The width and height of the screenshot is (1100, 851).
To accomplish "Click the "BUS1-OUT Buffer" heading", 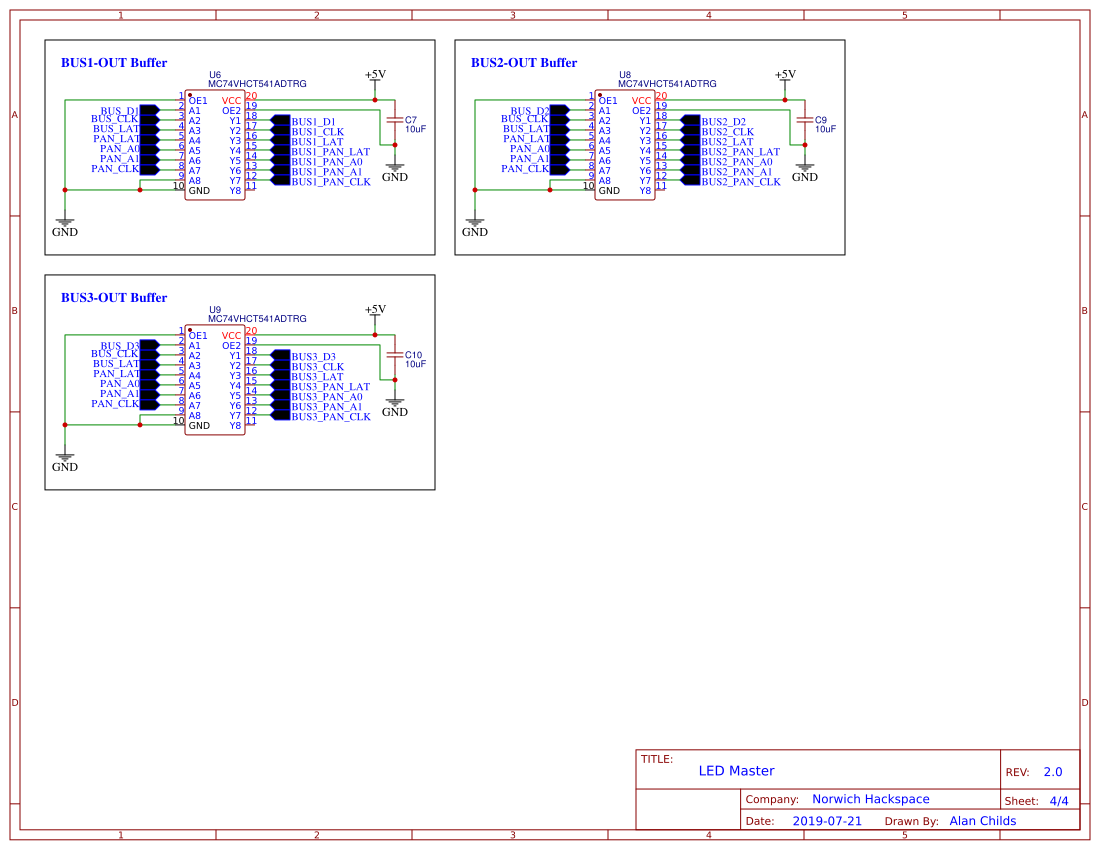I will pos(114,62).
